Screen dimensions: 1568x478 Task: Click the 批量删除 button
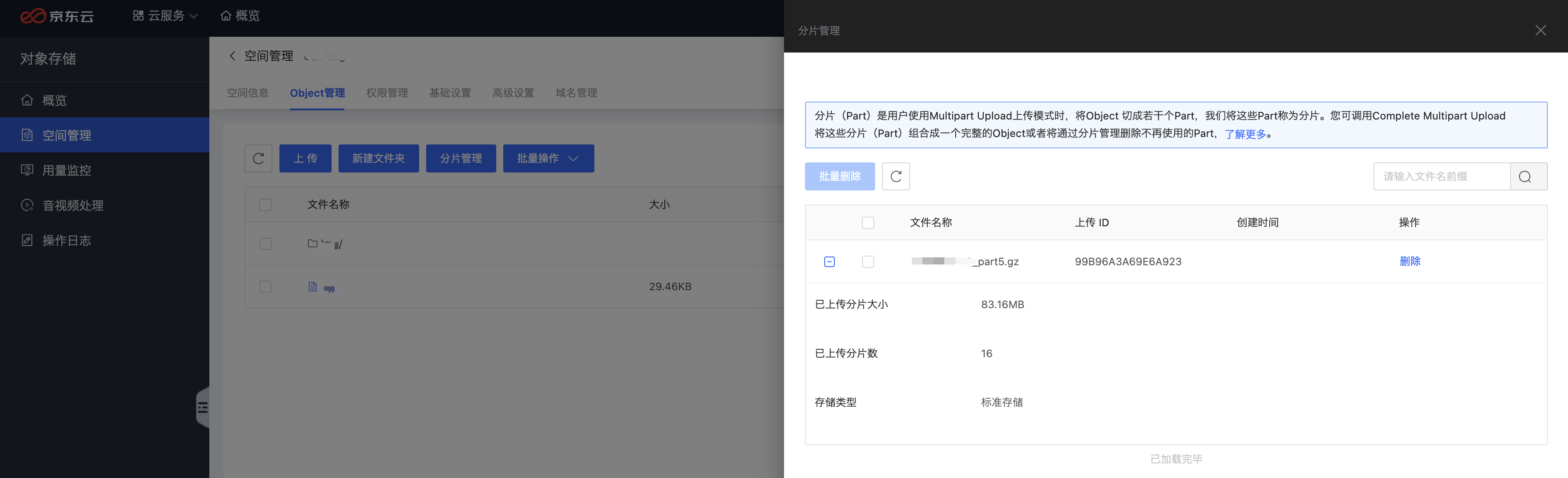click(x=840, y=176)
